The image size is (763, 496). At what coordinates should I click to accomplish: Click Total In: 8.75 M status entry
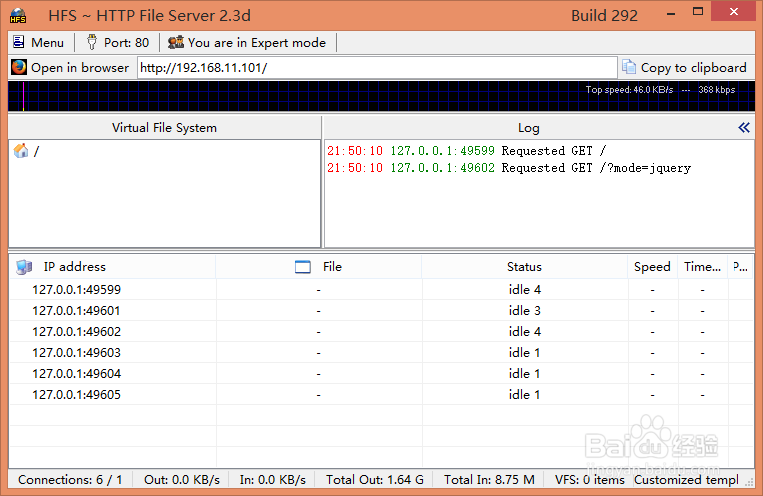pos(489,480)
